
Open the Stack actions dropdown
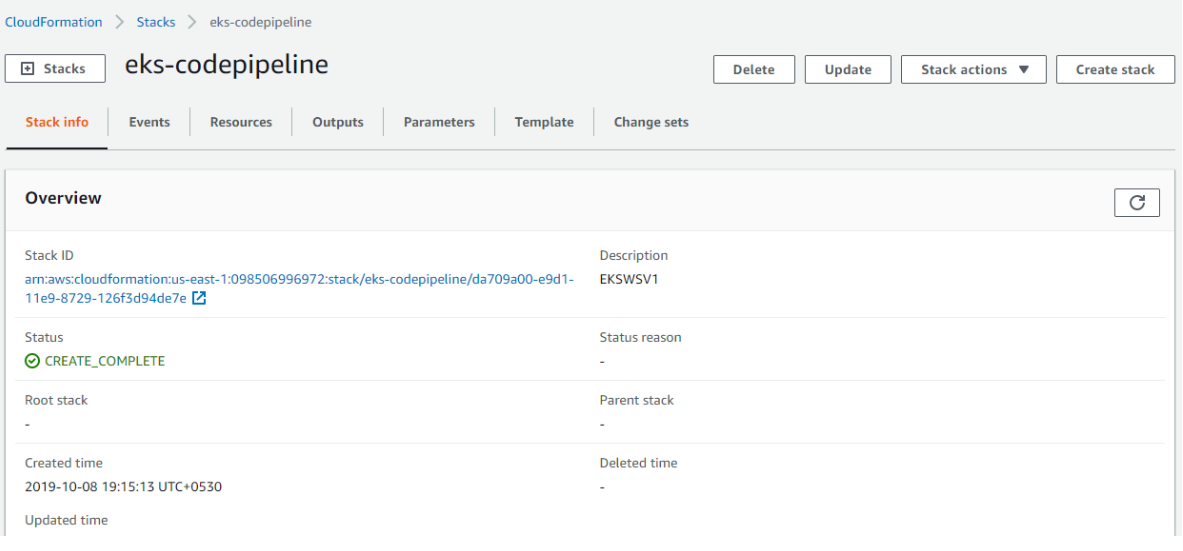click(x=973, y=69)
